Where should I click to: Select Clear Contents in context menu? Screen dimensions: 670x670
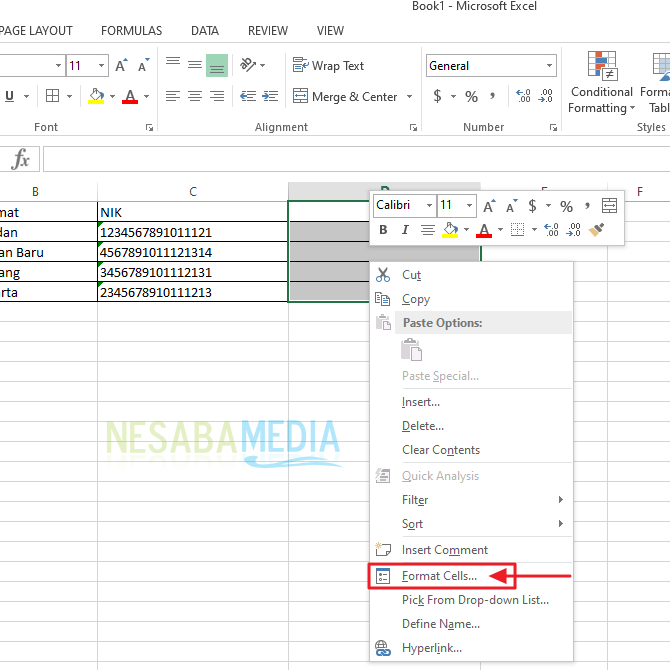471,450
